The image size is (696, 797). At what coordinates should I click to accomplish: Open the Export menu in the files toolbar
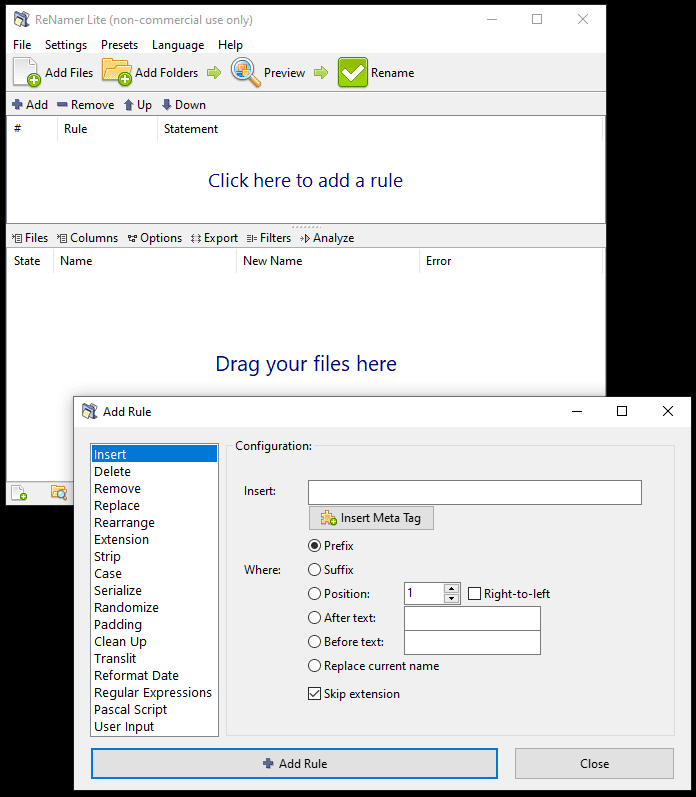coord(214,238)
